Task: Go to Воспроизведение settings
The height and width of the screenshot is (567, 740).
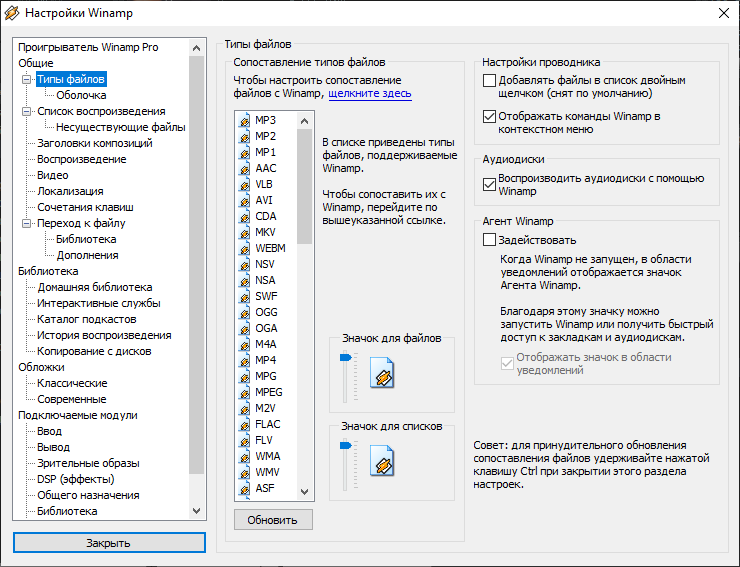Action: pyautogui.click(x=82, y=159)
